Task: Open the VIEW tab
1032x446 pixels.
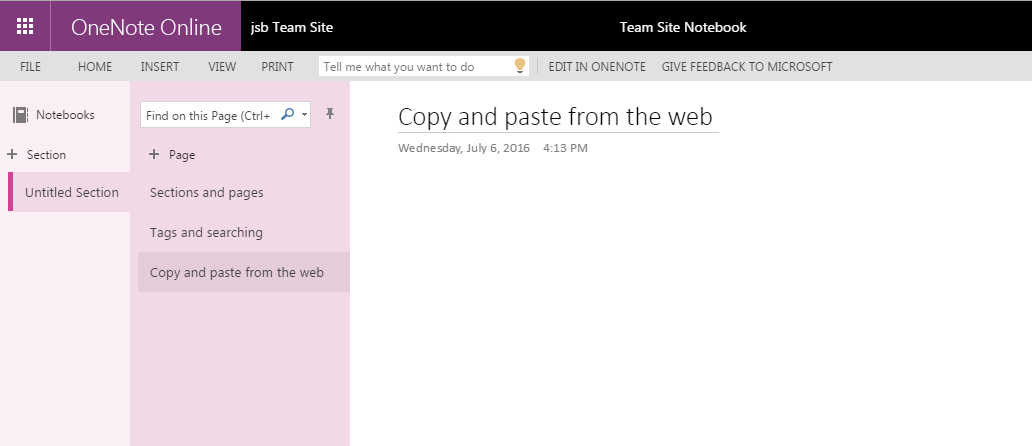Action: click(x=222, y=66)
